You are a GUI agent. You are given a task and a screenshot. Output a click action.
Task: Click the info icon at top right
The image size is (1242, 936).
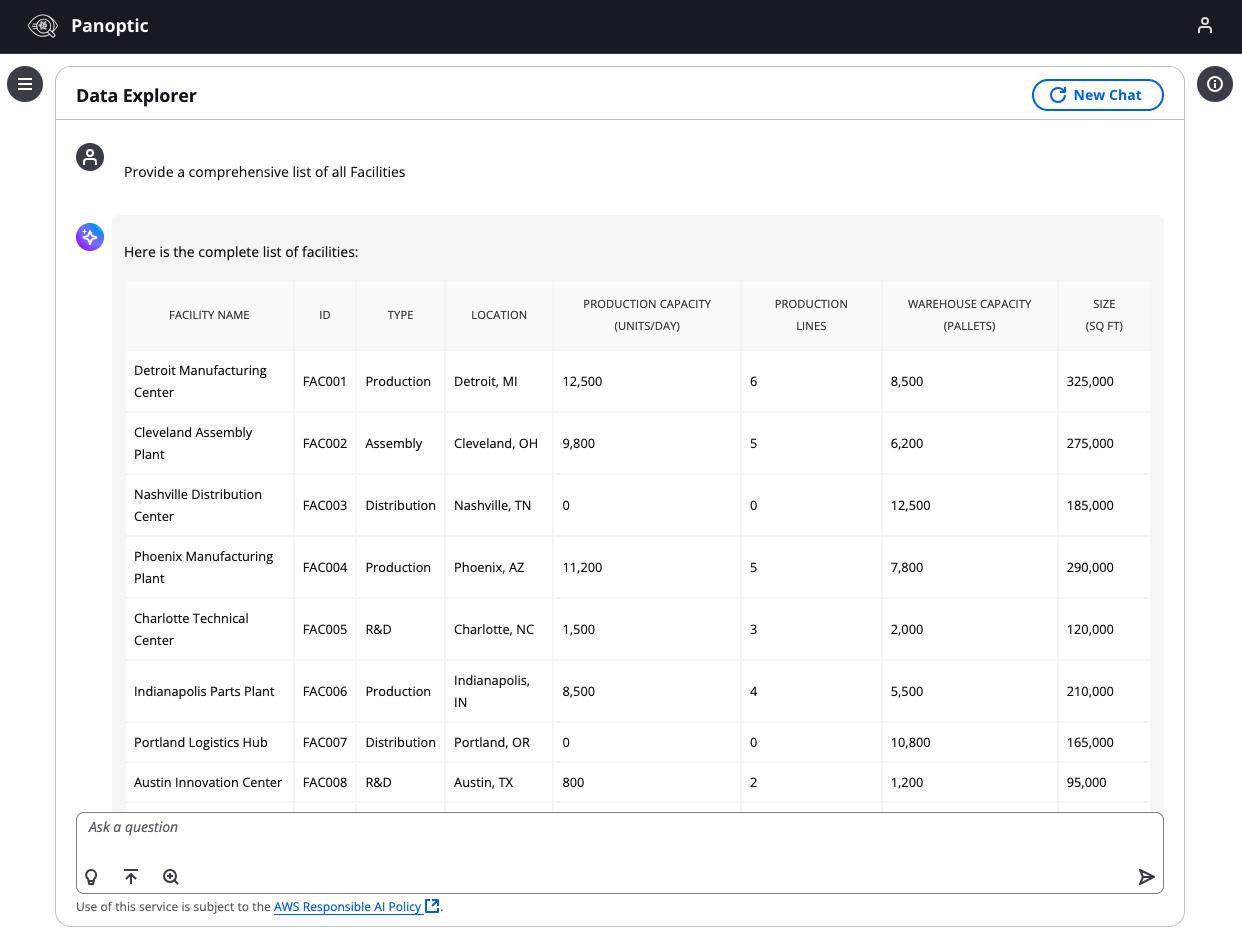coord(1214,84)
